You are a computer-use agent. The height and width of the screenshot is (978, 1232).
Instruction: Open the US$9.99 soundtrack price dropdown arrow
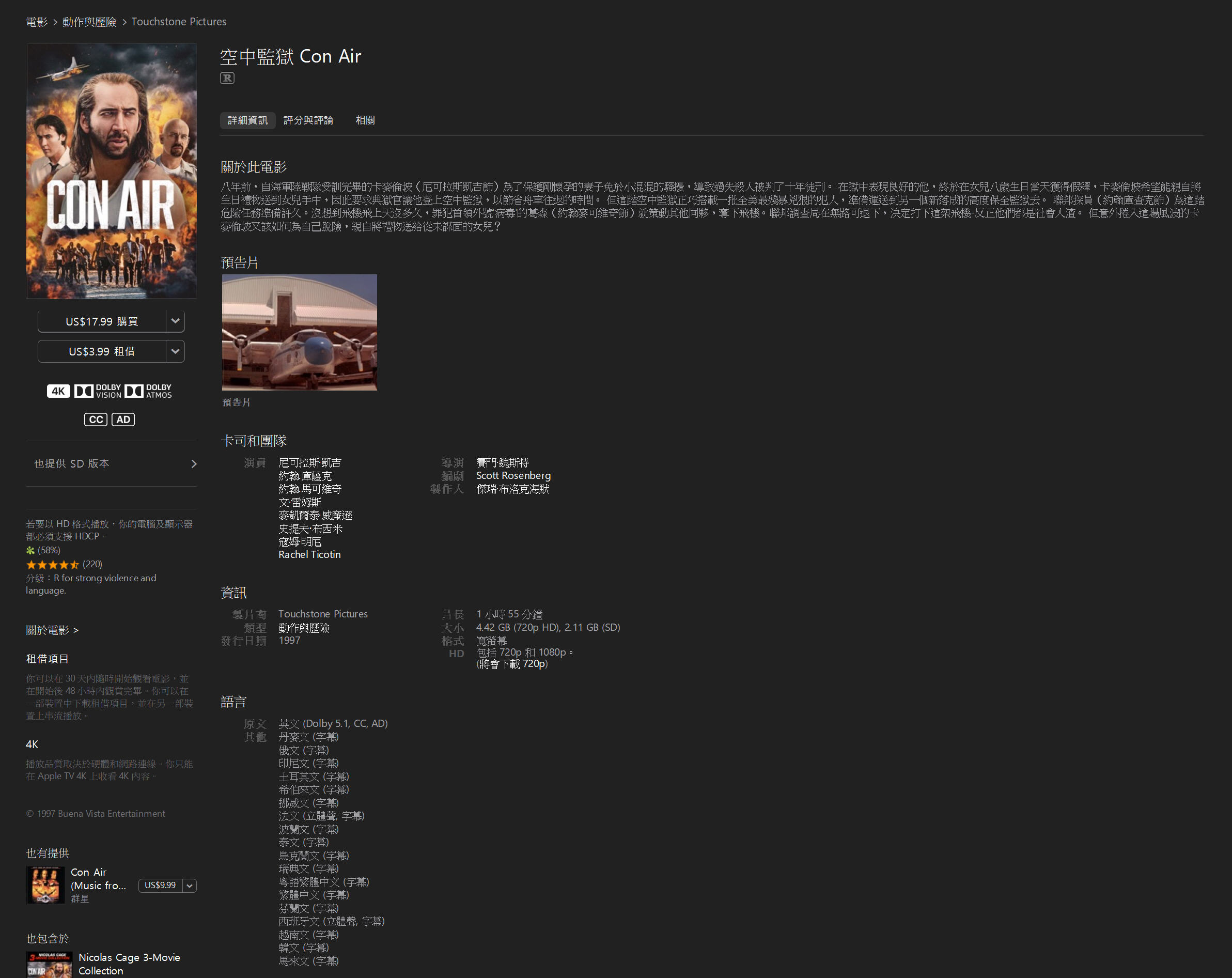(x=190, y=886)
